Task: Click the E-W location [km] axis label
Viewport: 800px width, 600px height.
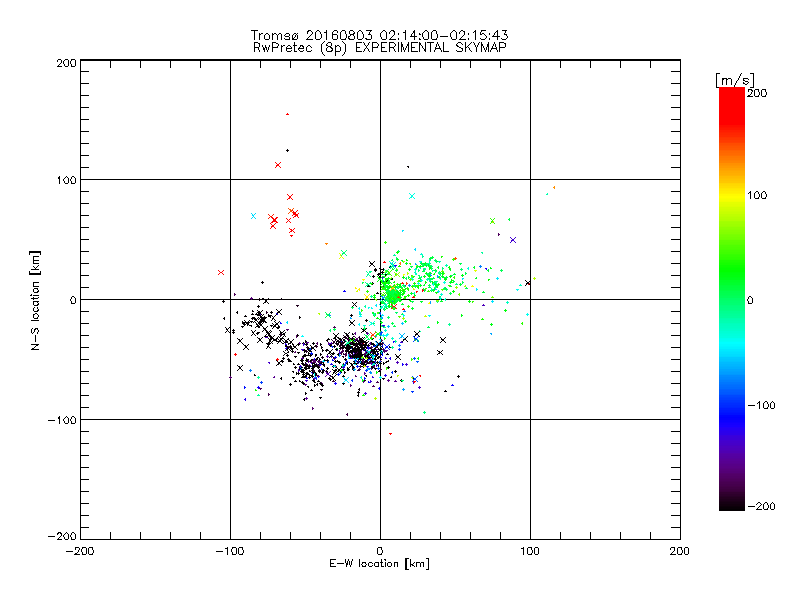Action: click(x=379, y=564)
